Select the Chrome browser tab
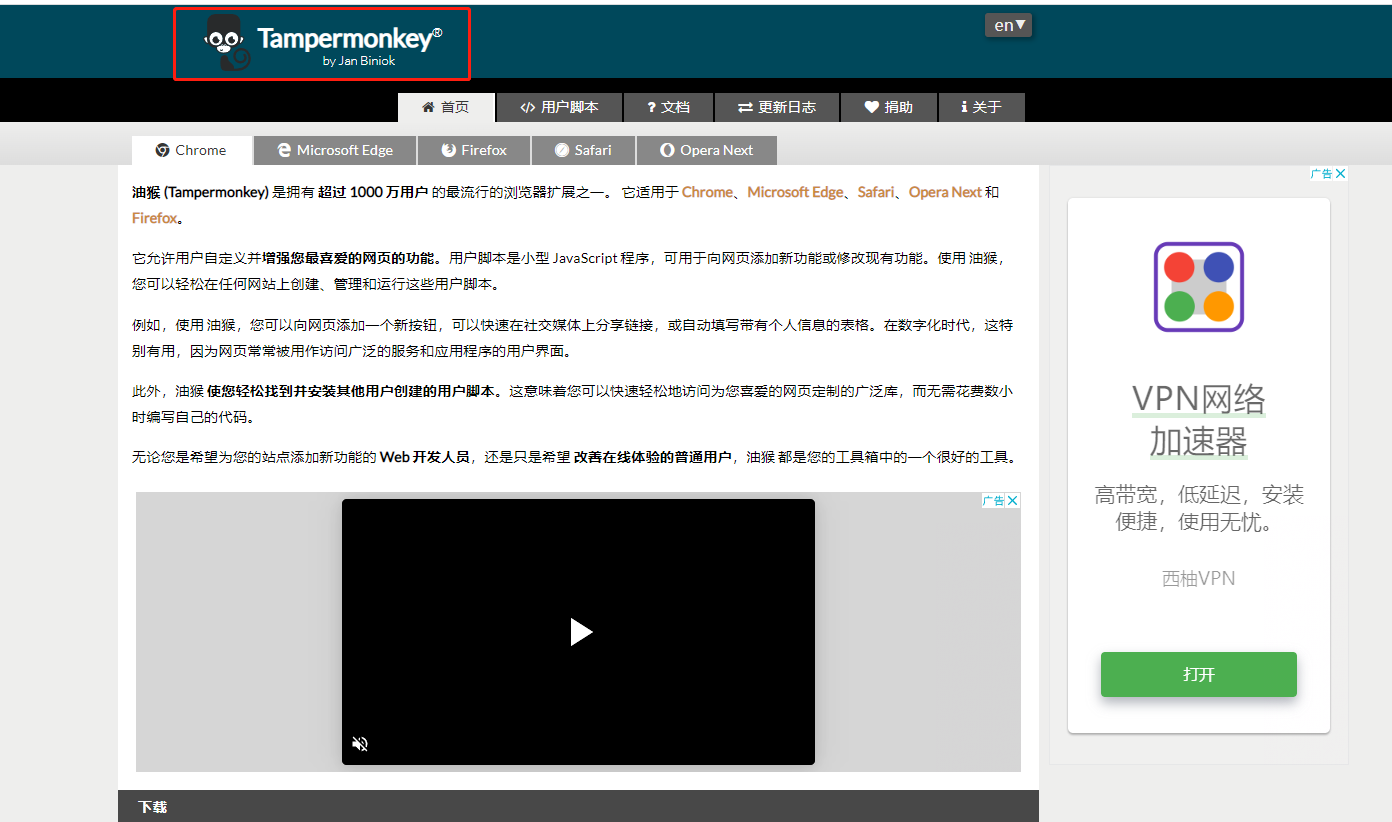 tap(192, 150)
